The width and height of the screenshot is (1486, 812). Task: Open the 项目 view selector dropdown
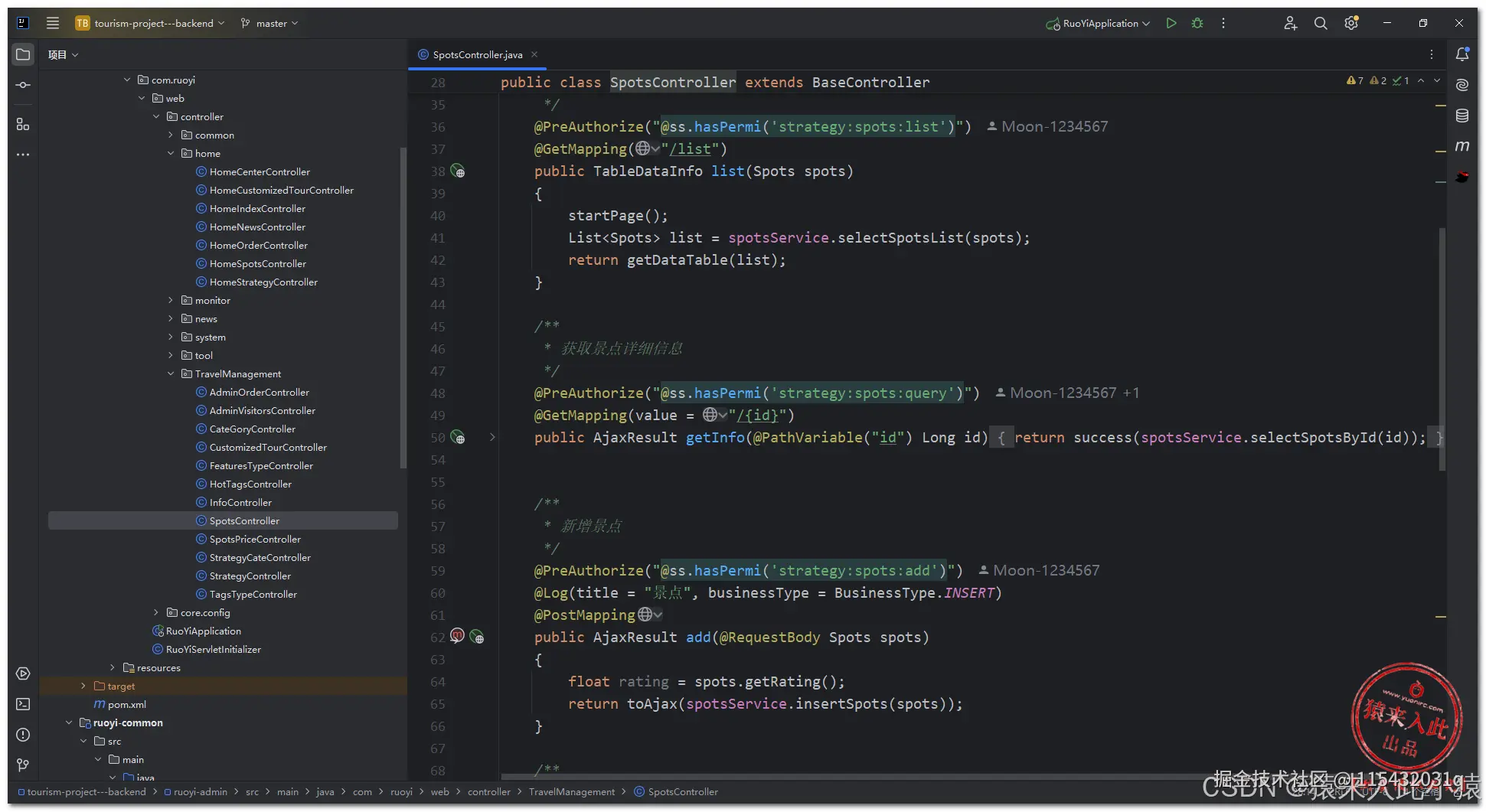click(63, 54)
